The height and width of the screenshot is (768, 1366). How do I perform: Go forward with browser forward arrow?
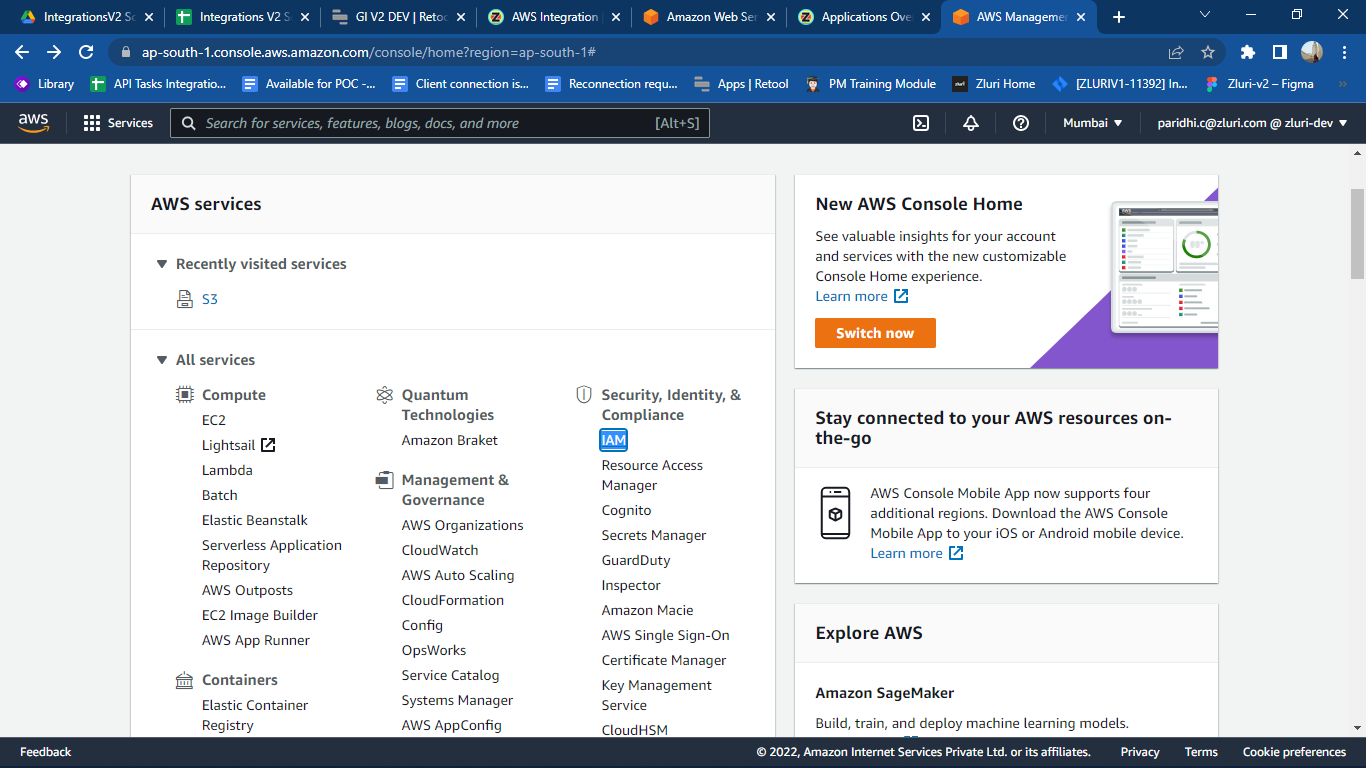[x=54, y=52]
